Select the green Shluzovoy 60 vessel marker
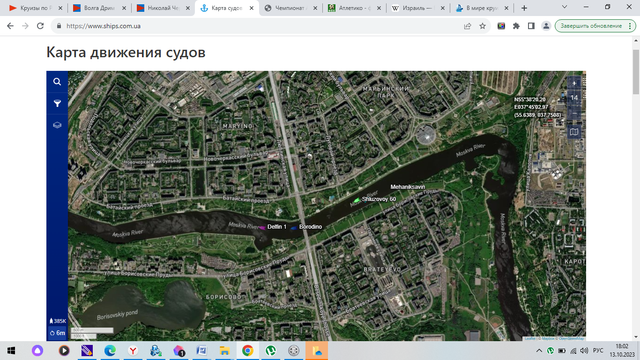This screenshot has width=640, height=360. pyautogui.click(x=357, y=200)
